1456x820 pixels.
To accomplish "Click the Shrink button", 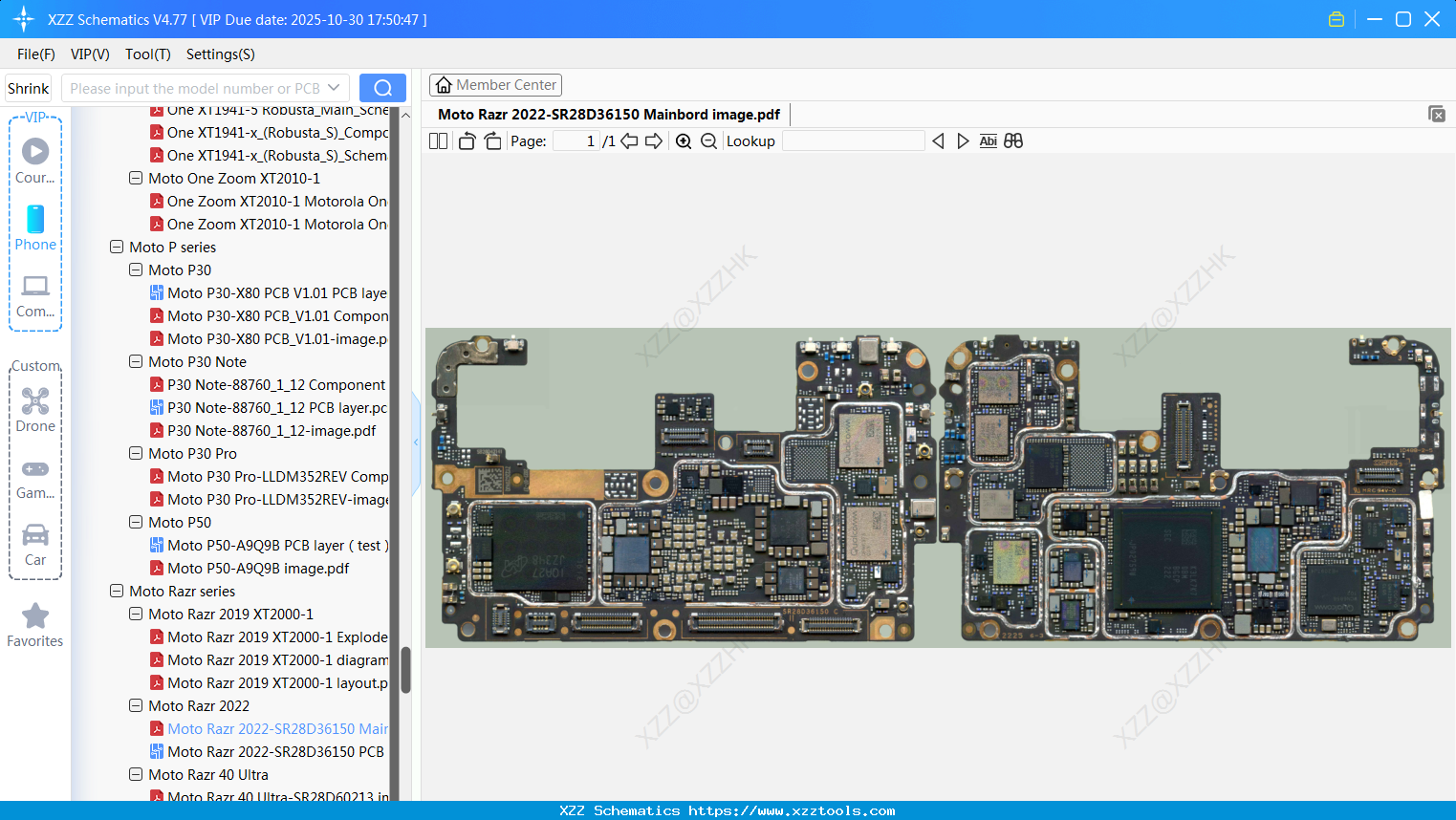I will pos(28,87).
